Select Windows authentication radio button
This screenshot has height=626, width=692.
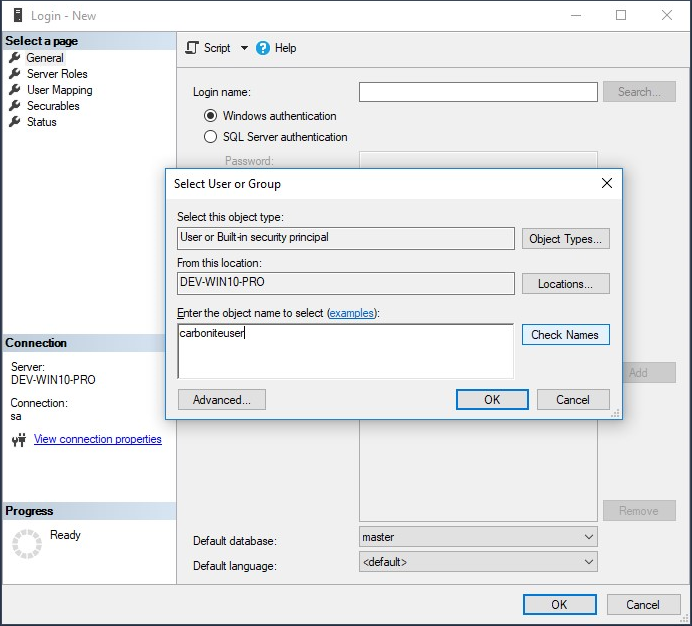point(210,116)
